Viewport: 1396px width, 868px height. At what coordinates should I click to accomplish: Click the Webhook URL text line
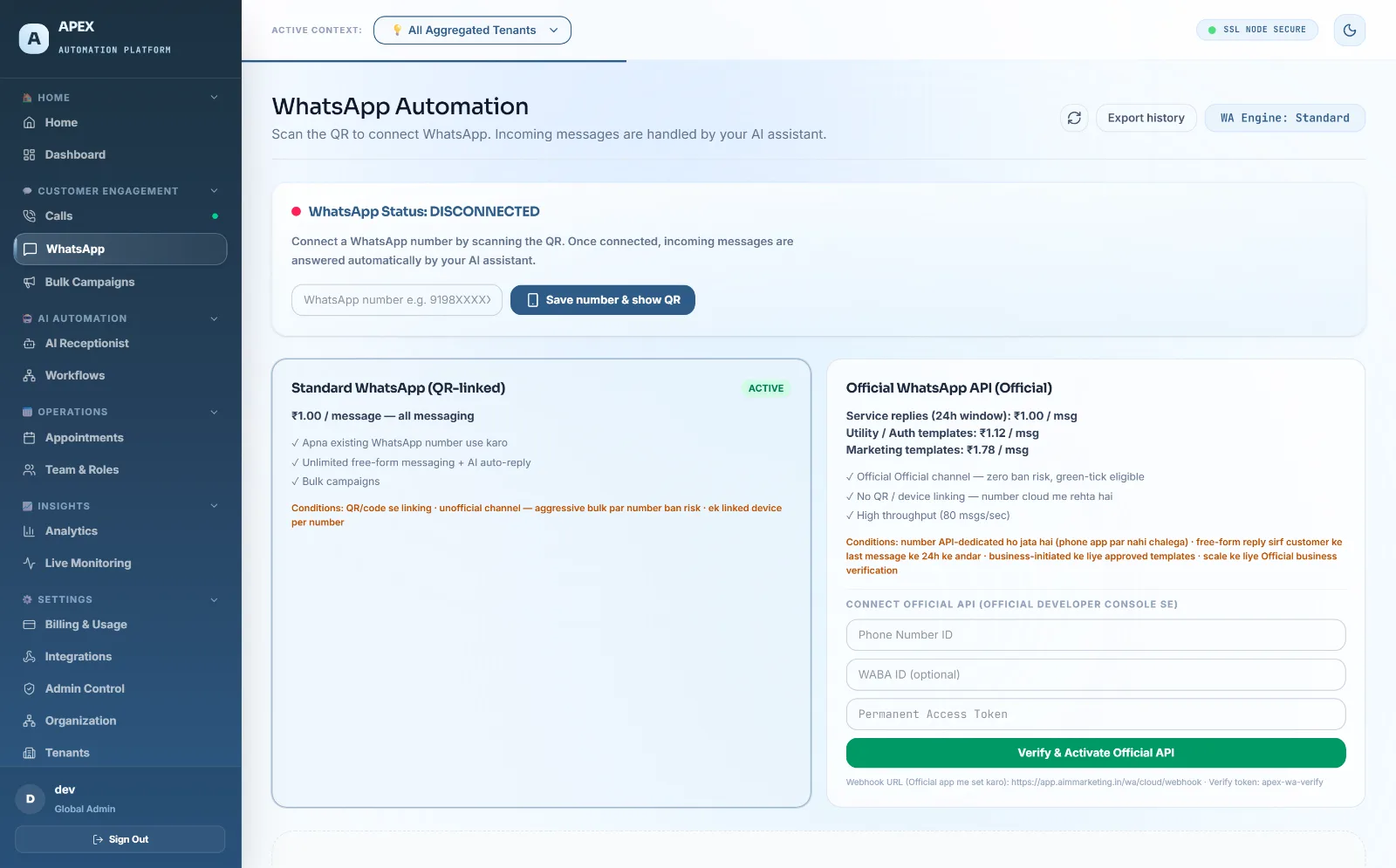[x=1085, y=783]
